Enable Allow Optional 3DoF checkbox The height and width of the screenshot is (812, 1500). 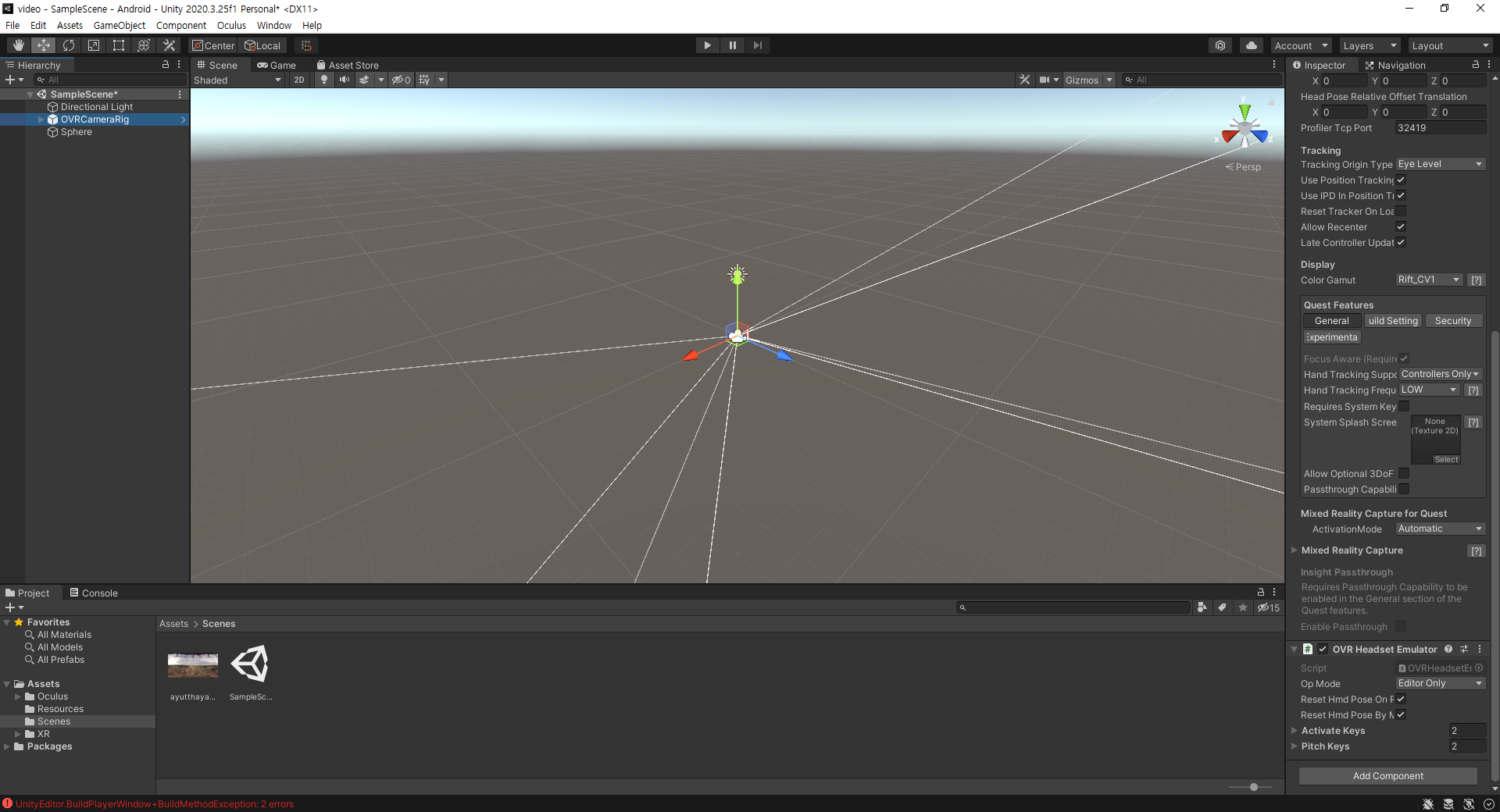[1404, 473]
